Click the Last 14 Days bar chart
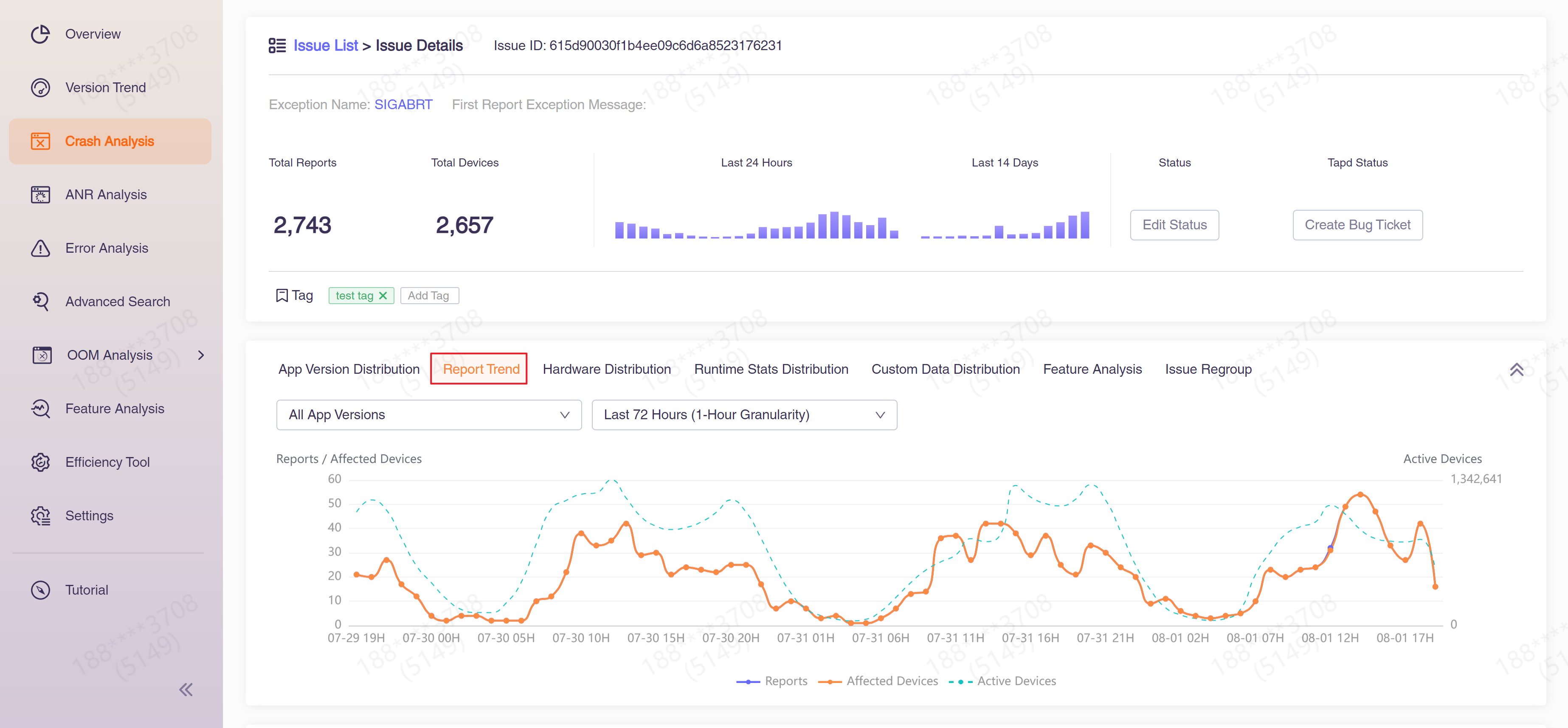Image resolution: width=1568 pixels, height=728 pixels. 1004,225
